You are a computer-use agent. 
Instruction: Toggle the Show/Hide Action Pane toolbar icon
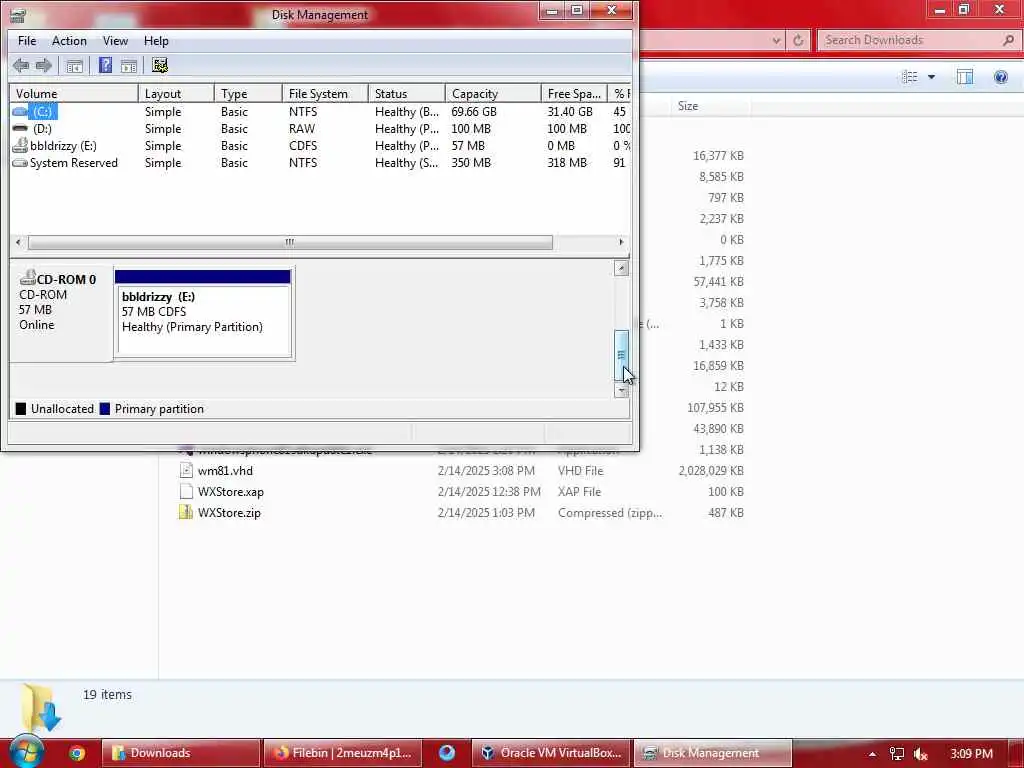(129, 65)
